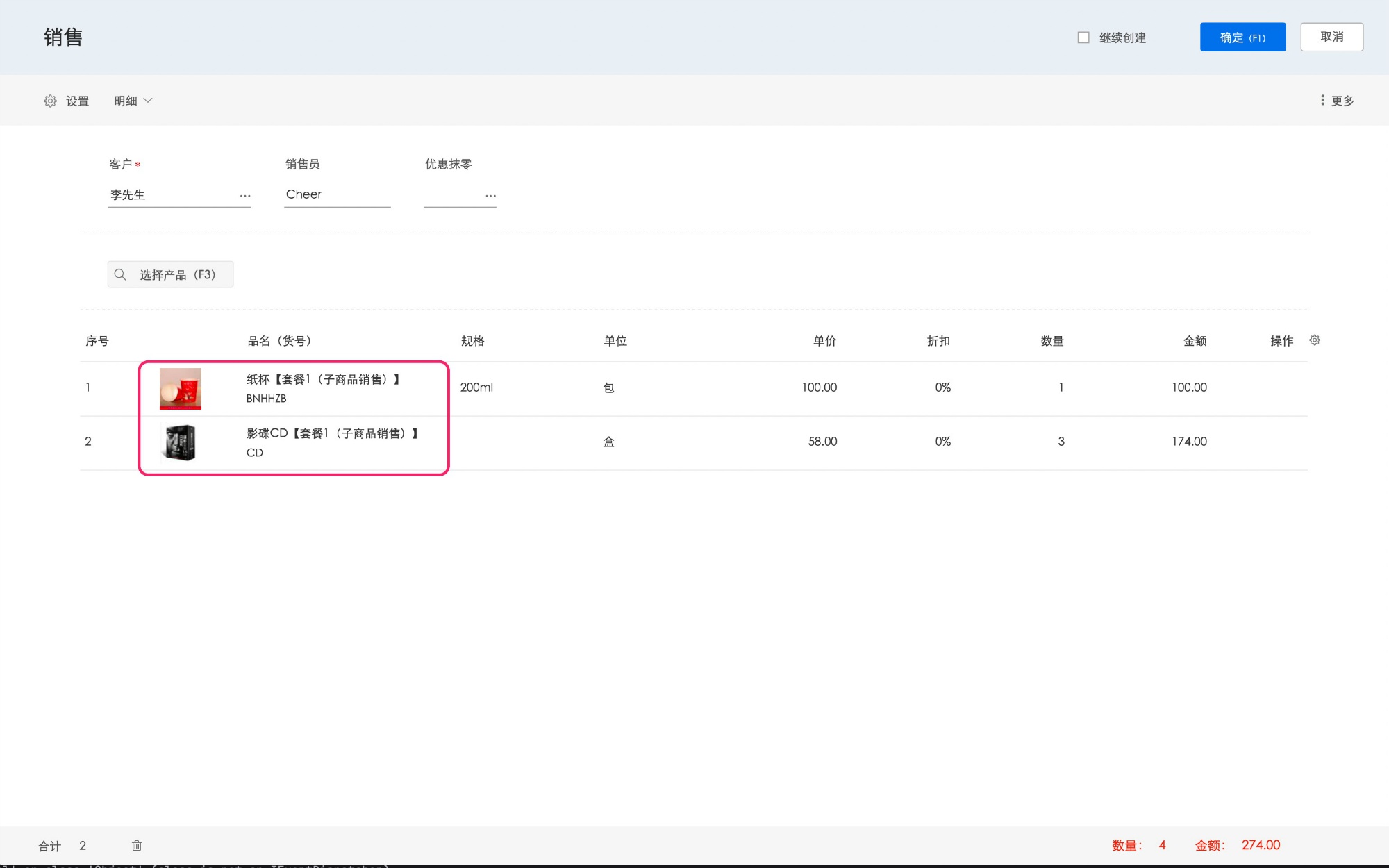This screenshot has height=868, width=1389.
Task: Enable the 继续创建 checkbox
Action: (x=1083, y=37)
